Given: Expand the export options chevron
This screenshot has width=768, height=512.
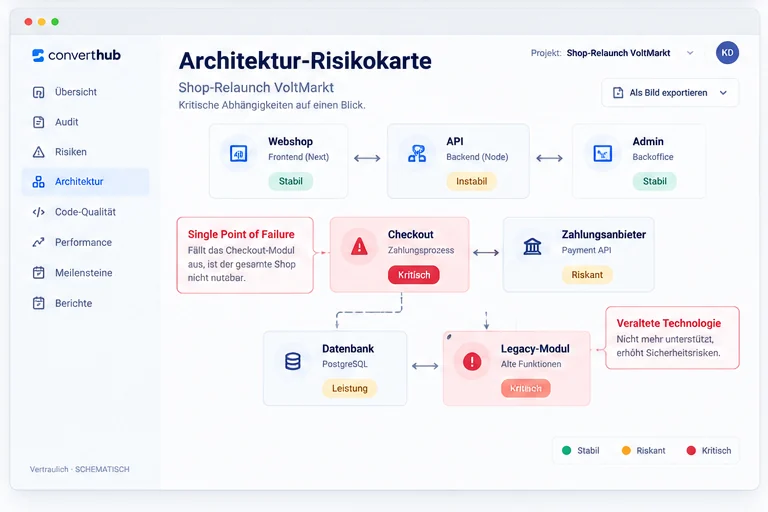Looking at the screenshot, I should [723, 93].
